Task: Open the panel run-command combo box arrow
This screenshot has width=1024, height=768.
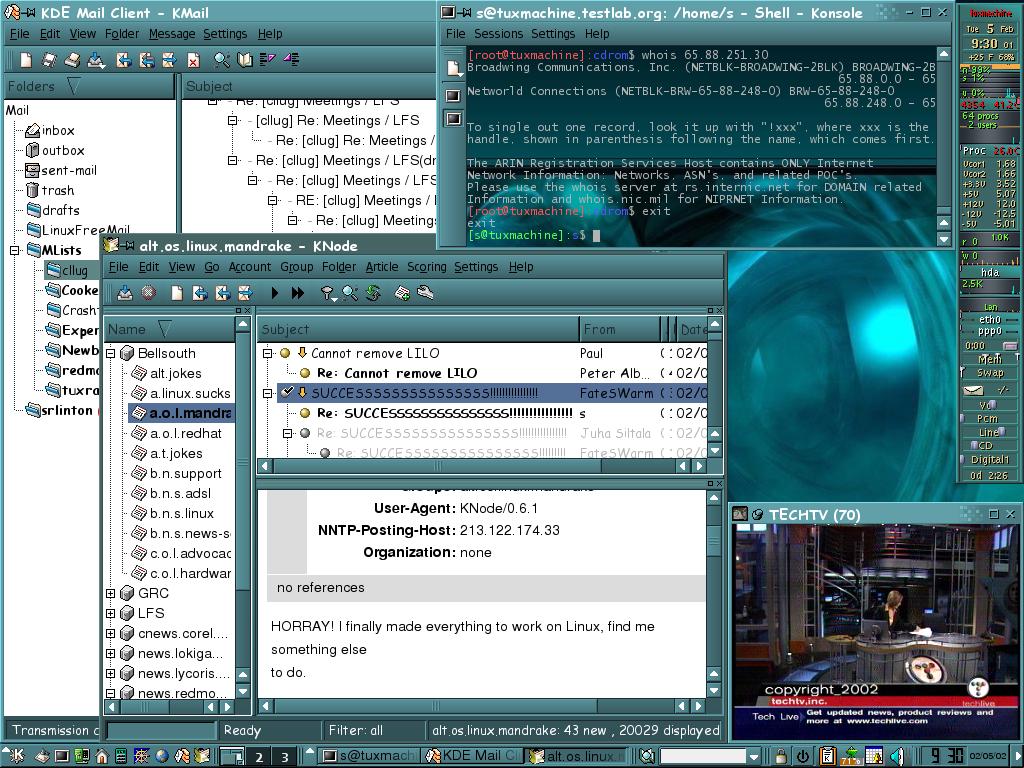Action: coord(754,757)
